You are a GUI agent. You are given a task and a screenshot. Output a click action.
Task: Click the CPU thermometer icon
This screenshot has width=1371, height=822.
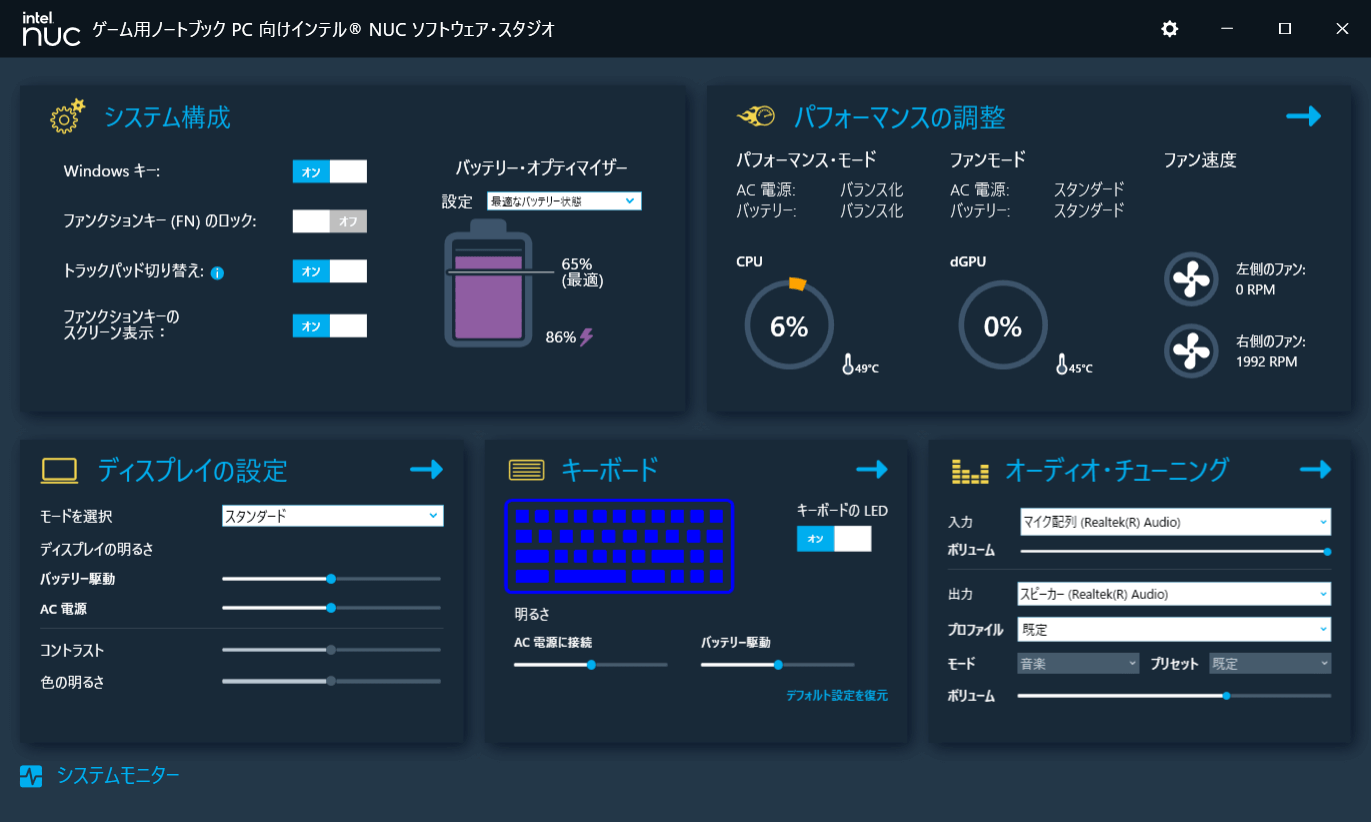(848, 365)
